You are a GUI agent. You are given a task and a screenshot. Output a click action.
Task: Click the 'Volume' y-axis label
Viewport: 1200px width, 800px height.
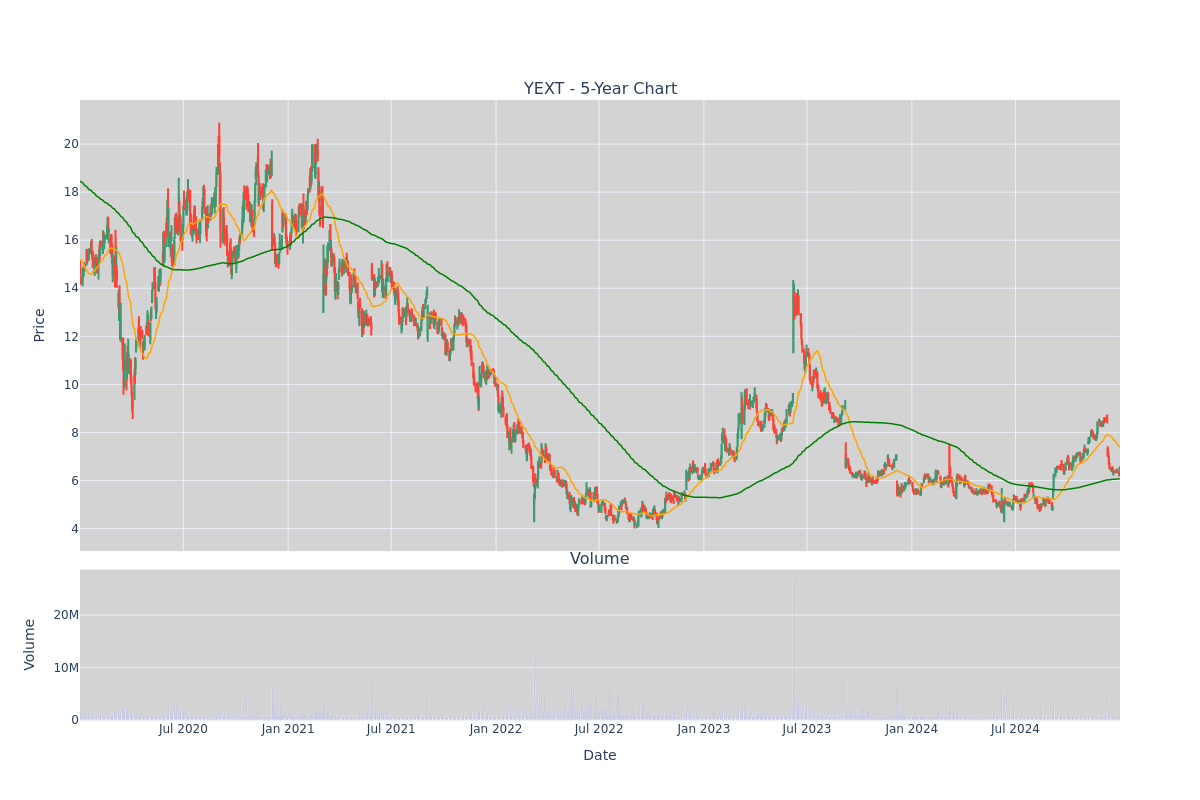click(x=30, y=644)
